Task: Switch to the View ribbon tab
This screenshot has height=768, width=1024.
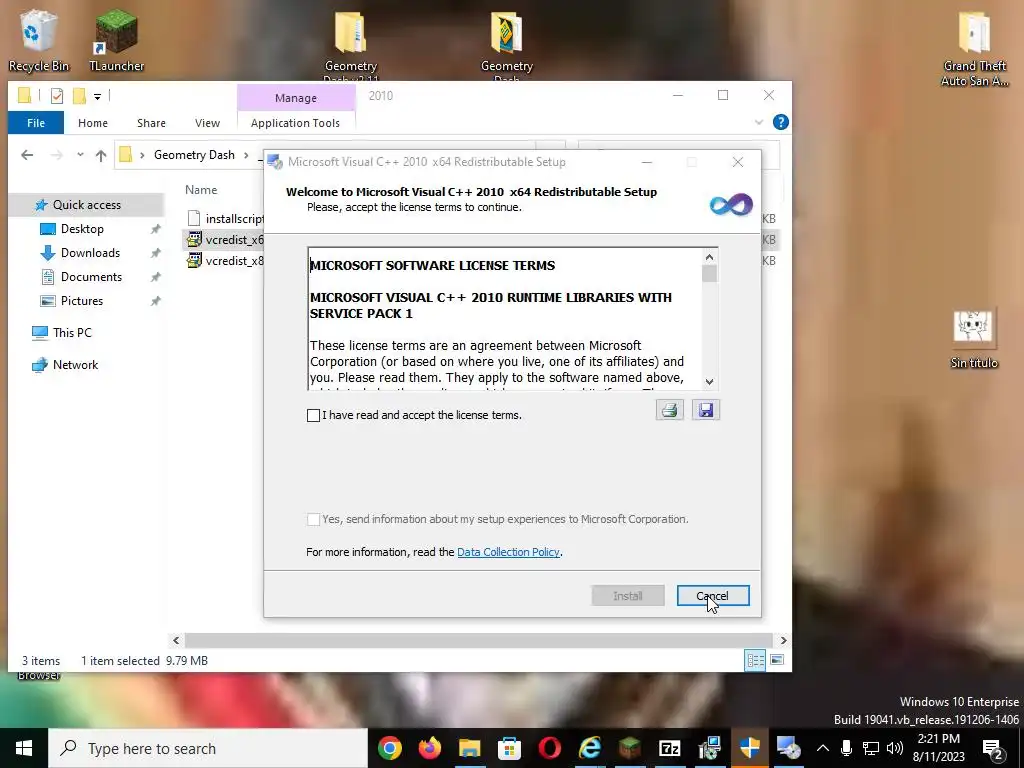Action: click(x=207, y=123)
